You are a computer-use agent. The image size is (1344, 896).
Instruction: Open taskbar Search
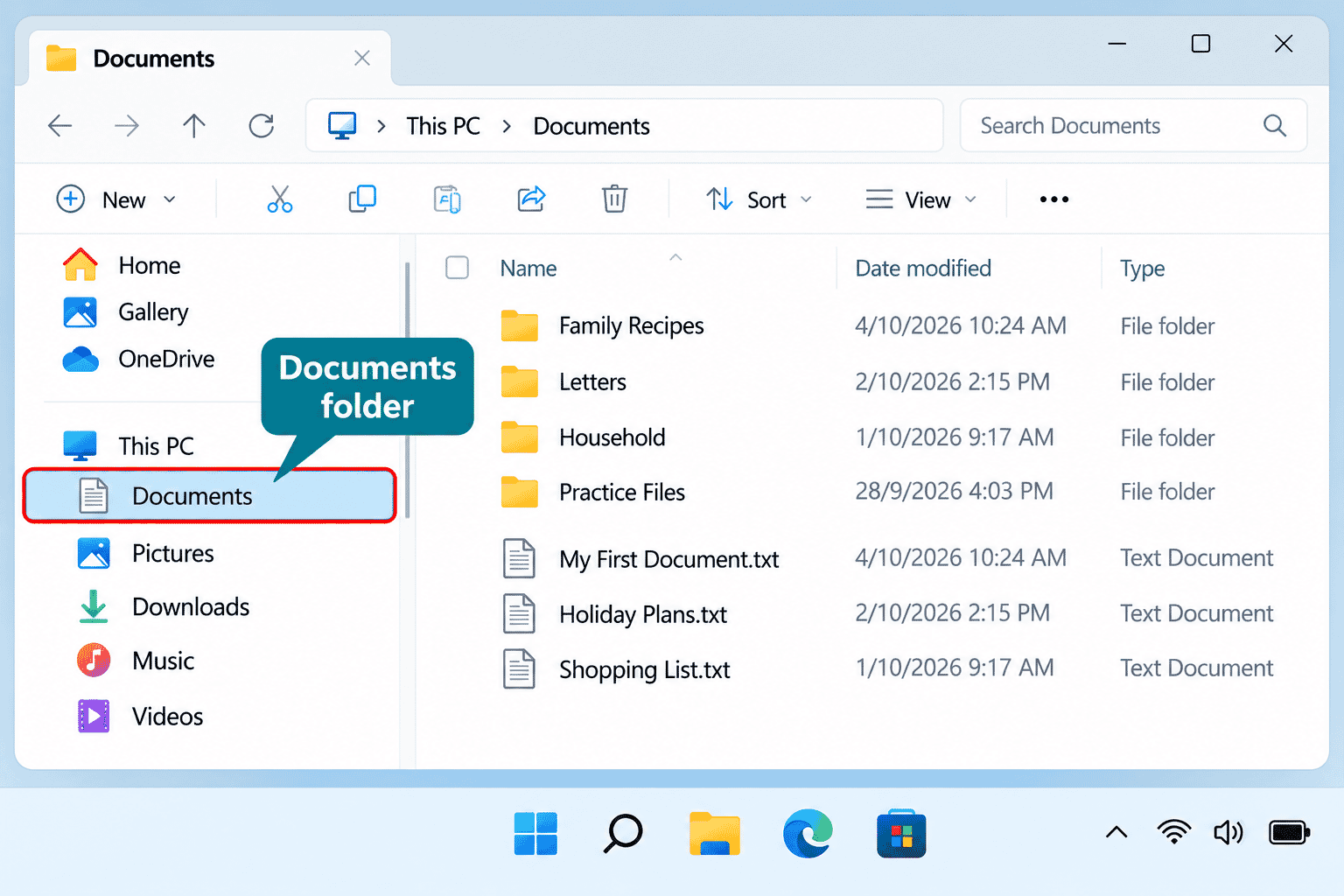pyautogui.click(x=623, y=833)
